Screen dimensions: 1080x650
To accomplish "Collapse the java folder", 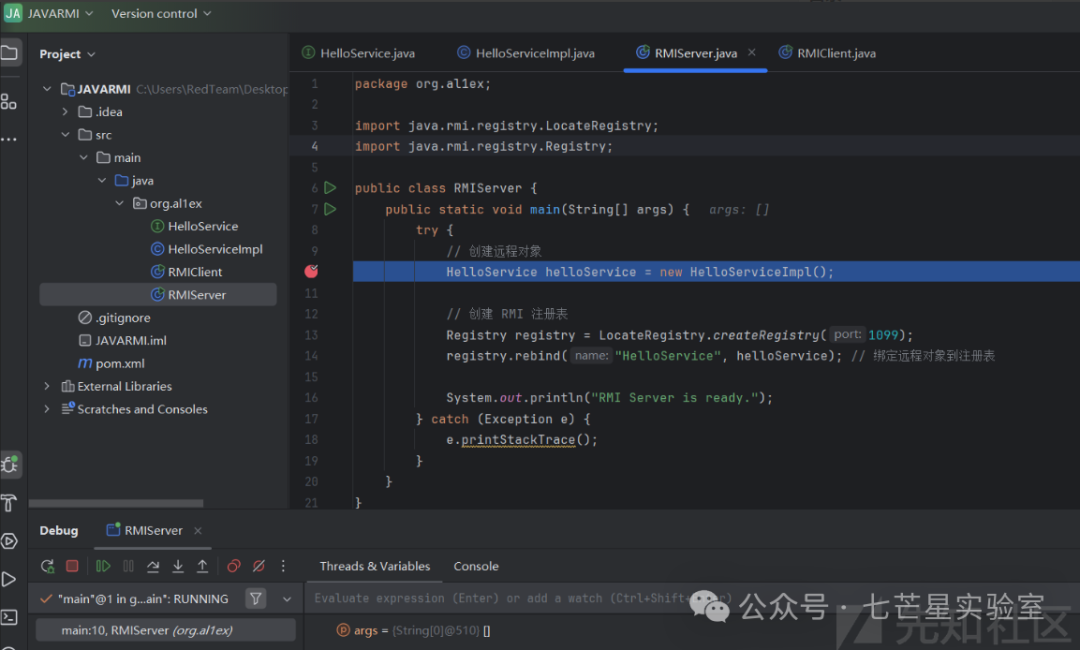I will pyautogui.click(x=102, y=180).
